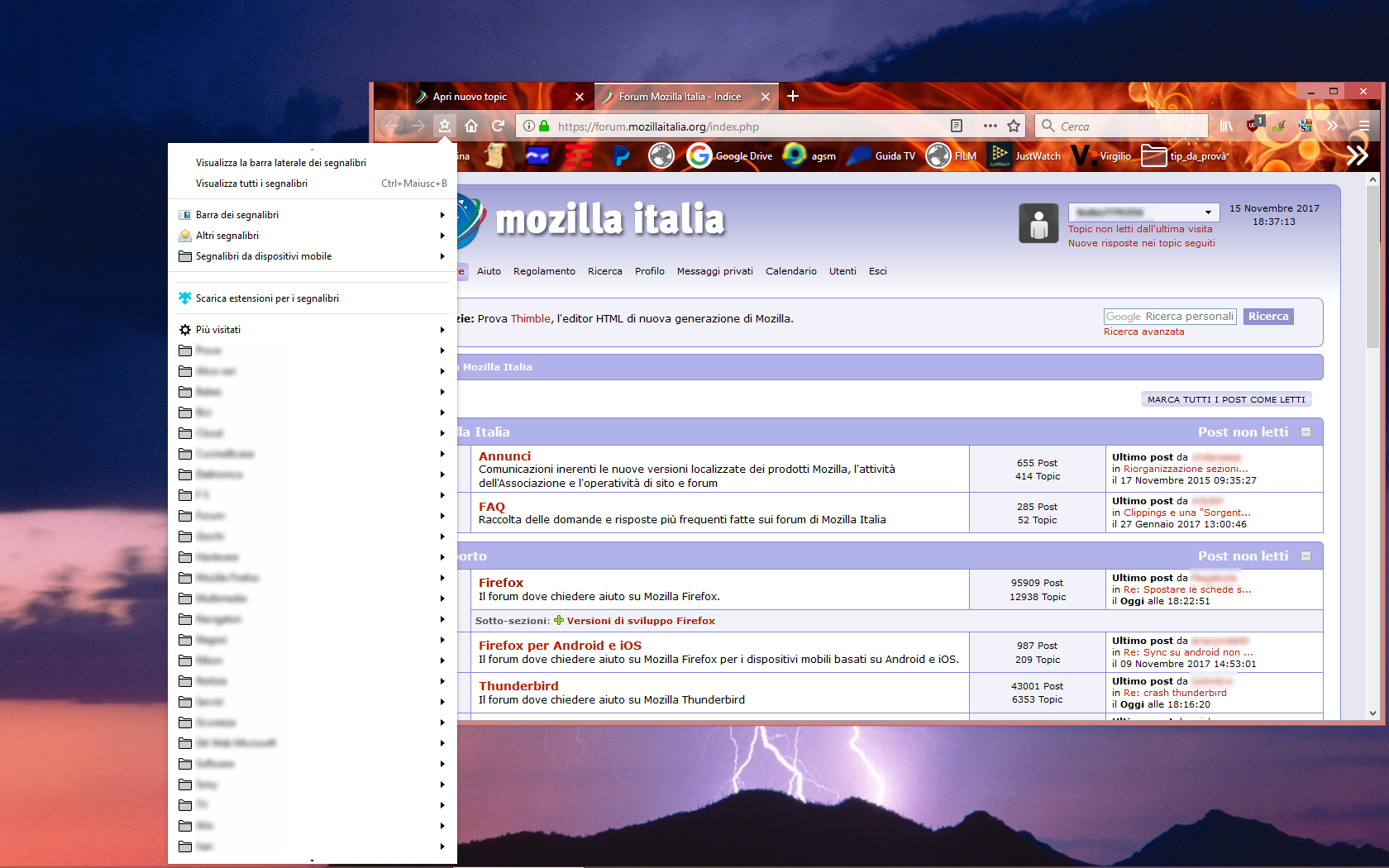Open the Aiuto forum menu link
Screen dimensions: 1389x868
point(489,271)
